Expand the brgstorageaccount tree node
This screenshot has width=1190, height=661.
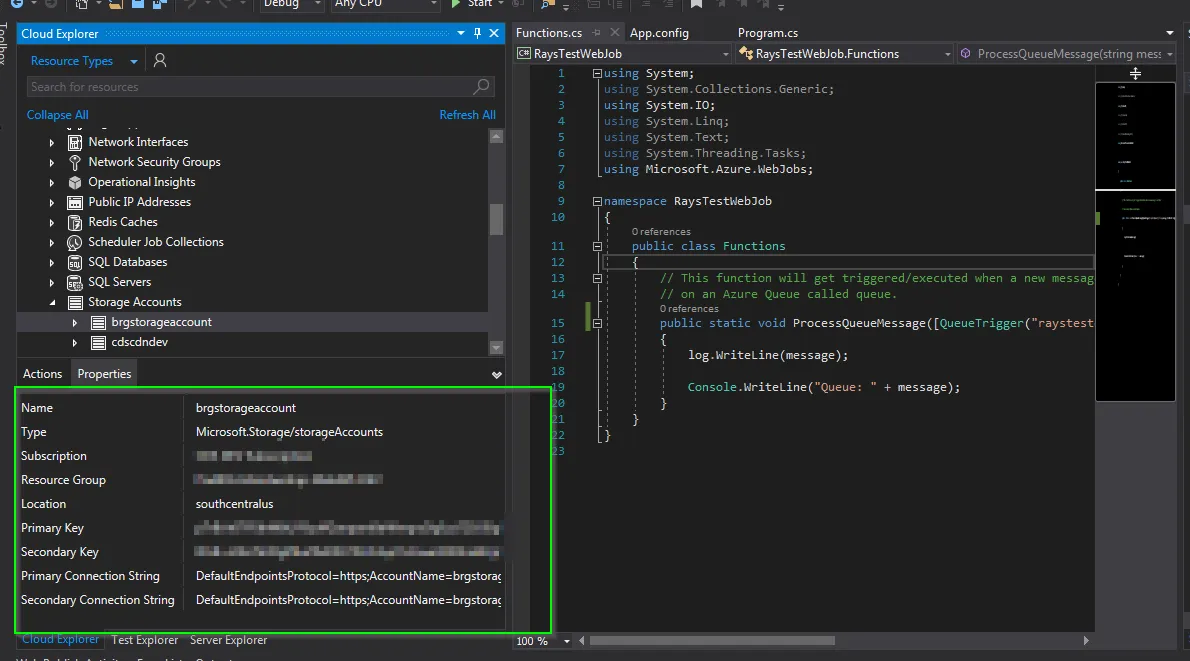75,322
